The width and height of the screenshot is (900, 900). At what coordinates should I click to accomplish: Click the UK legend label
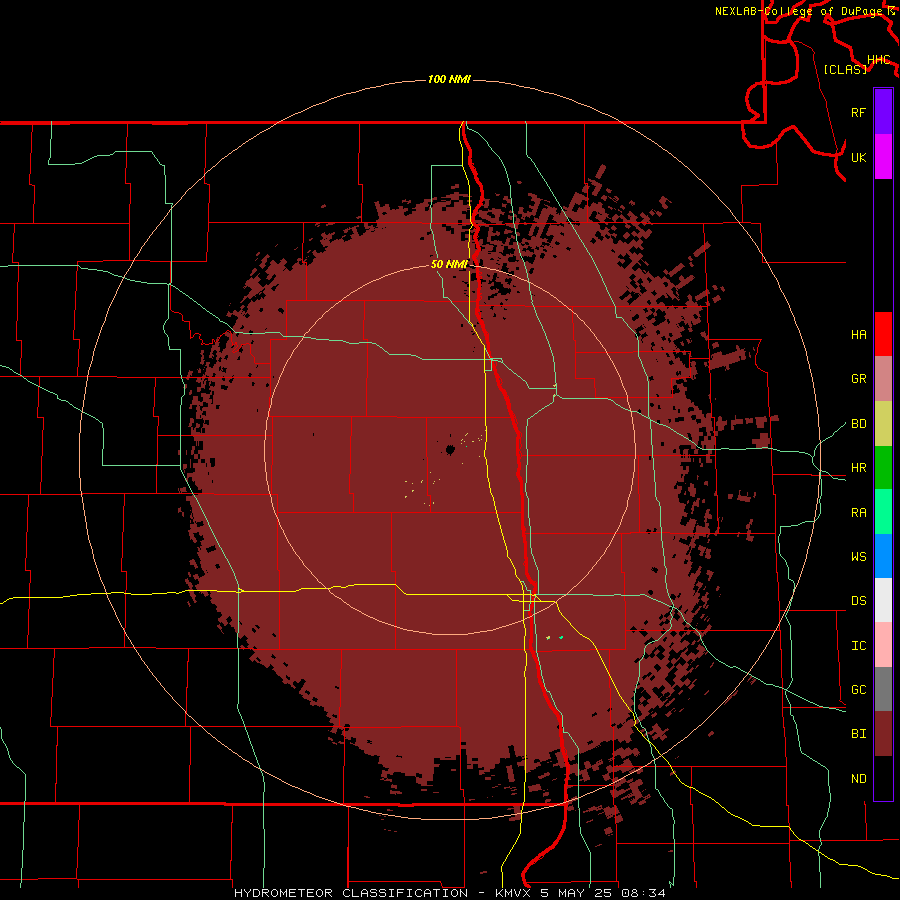tap(859, 157)
